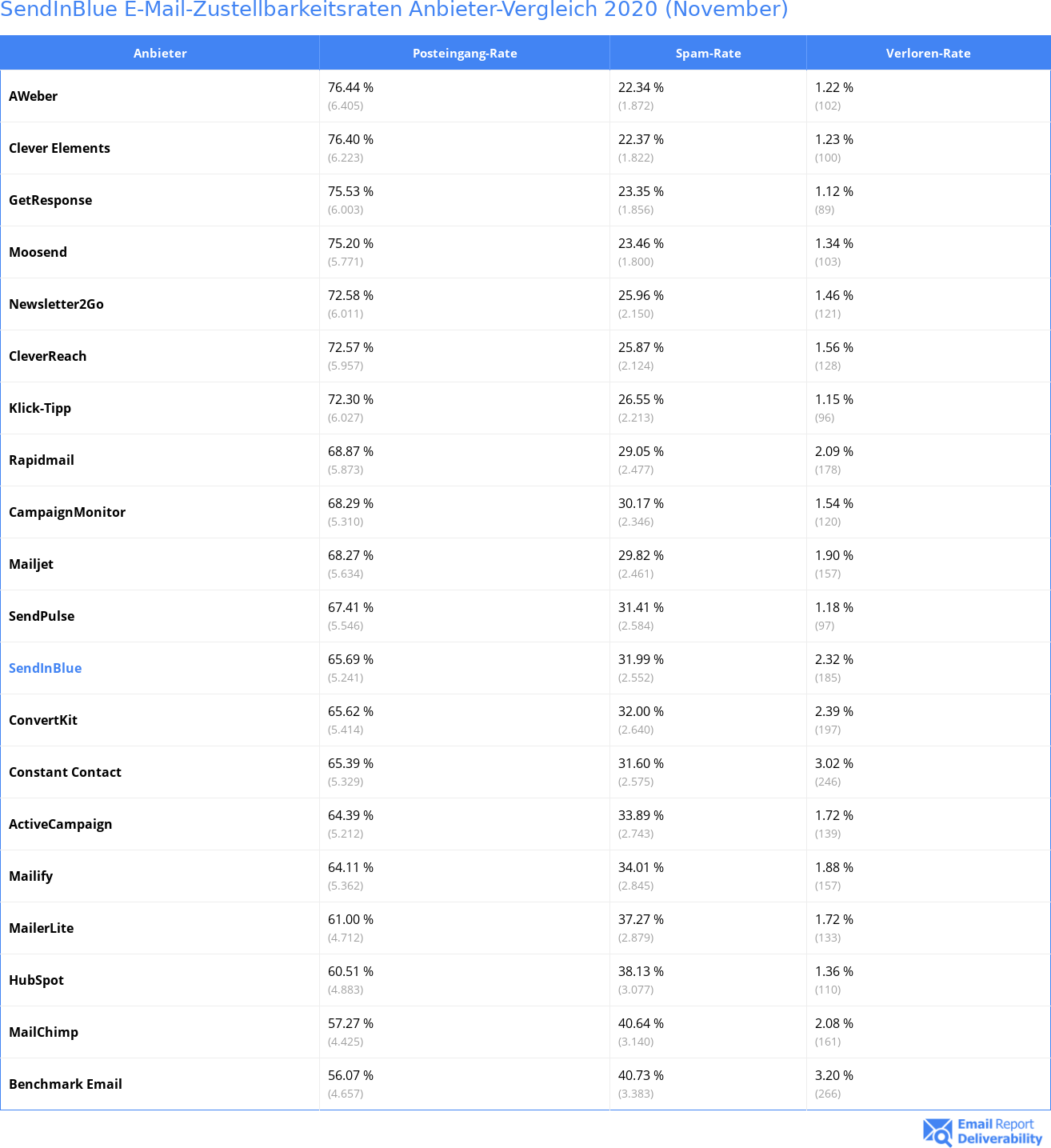
Task: Open the SendInBlue provider link
Action: [x=45, y=668]
